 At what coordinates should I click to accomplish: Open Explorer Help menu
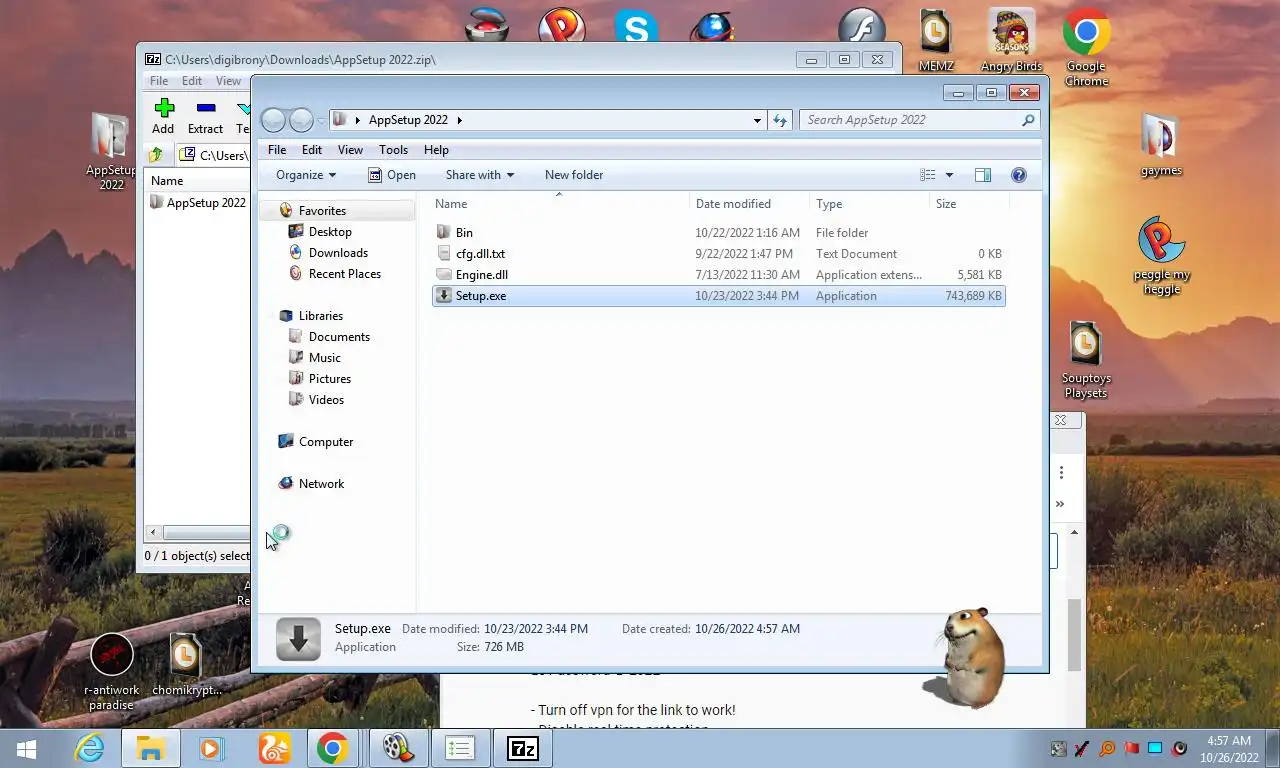[x=436, y=150]
